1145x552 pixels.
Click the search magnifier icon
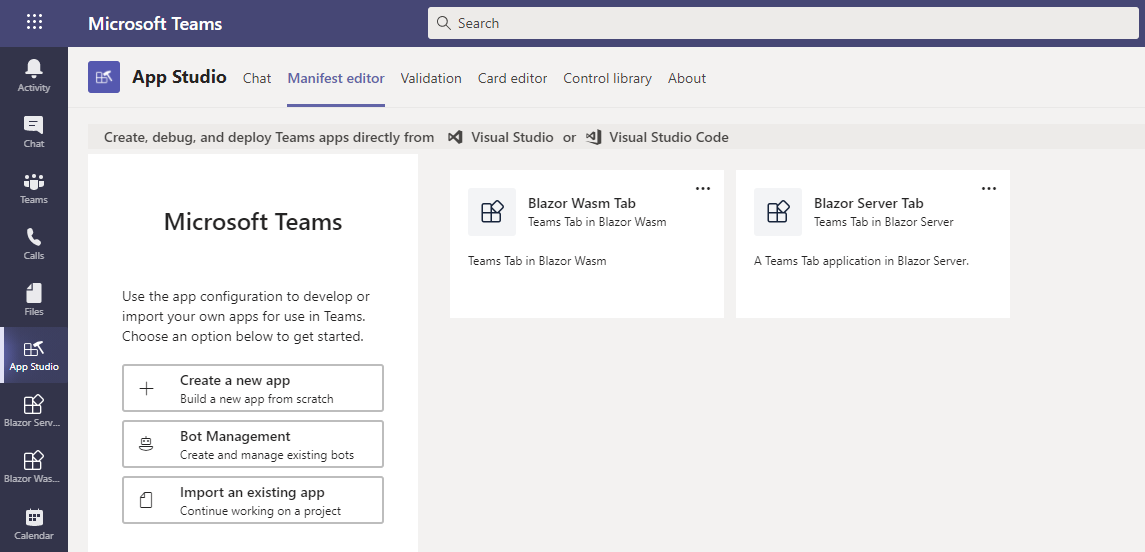[x=443, y=23]
